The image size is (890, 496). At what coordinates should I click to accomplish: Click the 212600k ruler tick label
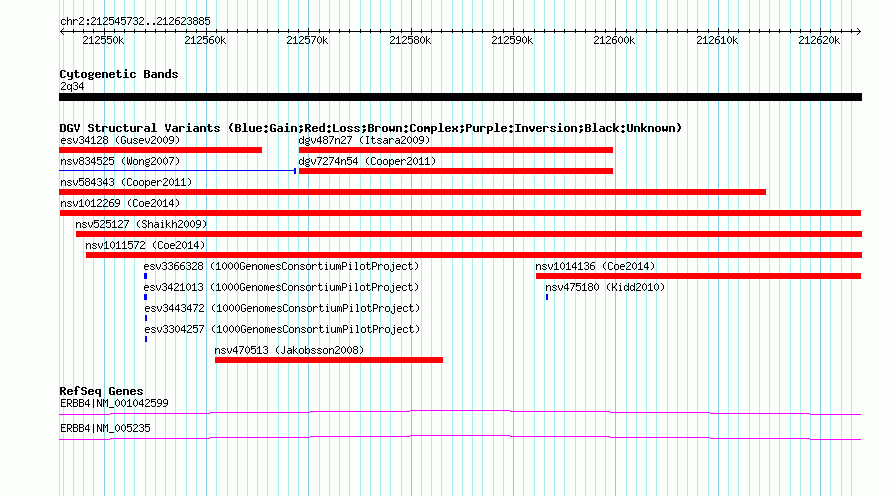[615, 40]
